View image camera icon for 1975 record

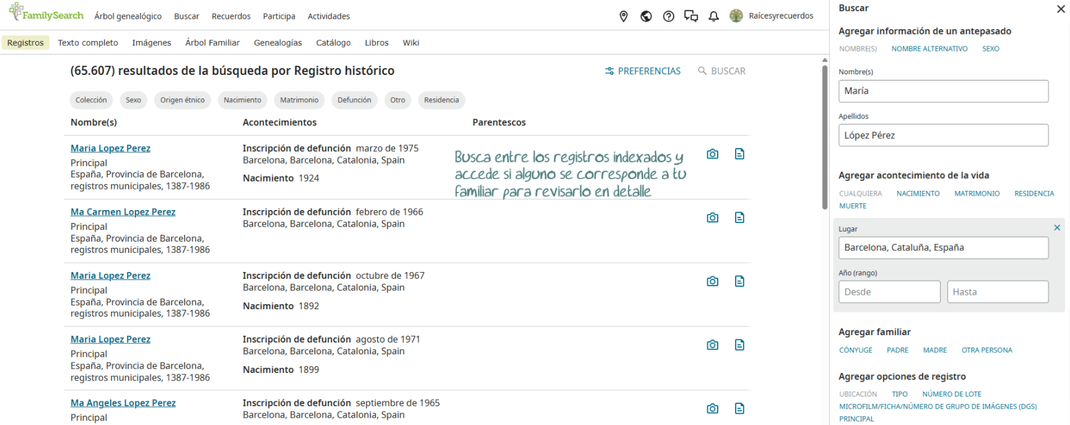coord(712,154)
